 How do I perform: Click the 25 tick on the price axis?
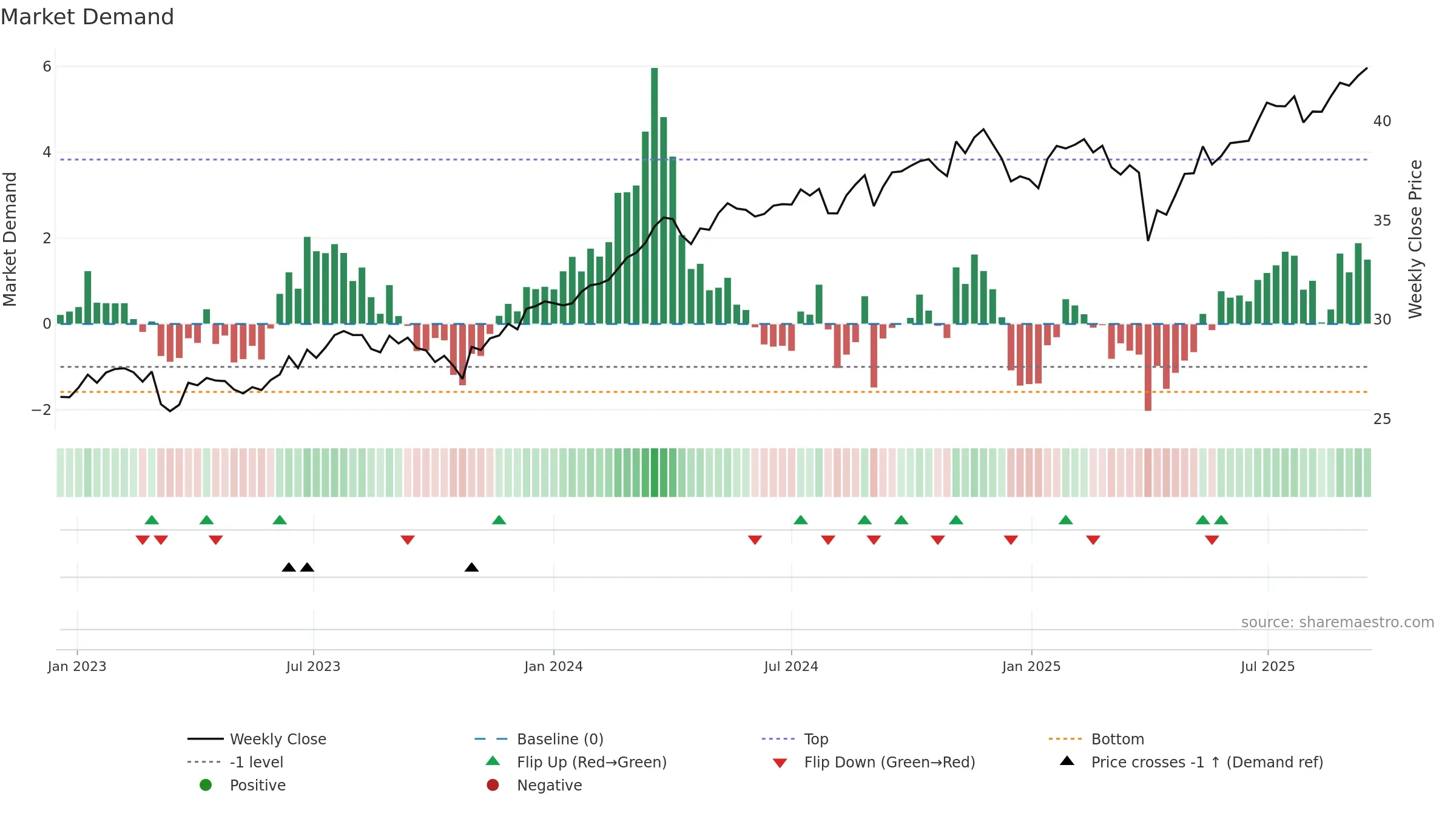[1382, 419]
